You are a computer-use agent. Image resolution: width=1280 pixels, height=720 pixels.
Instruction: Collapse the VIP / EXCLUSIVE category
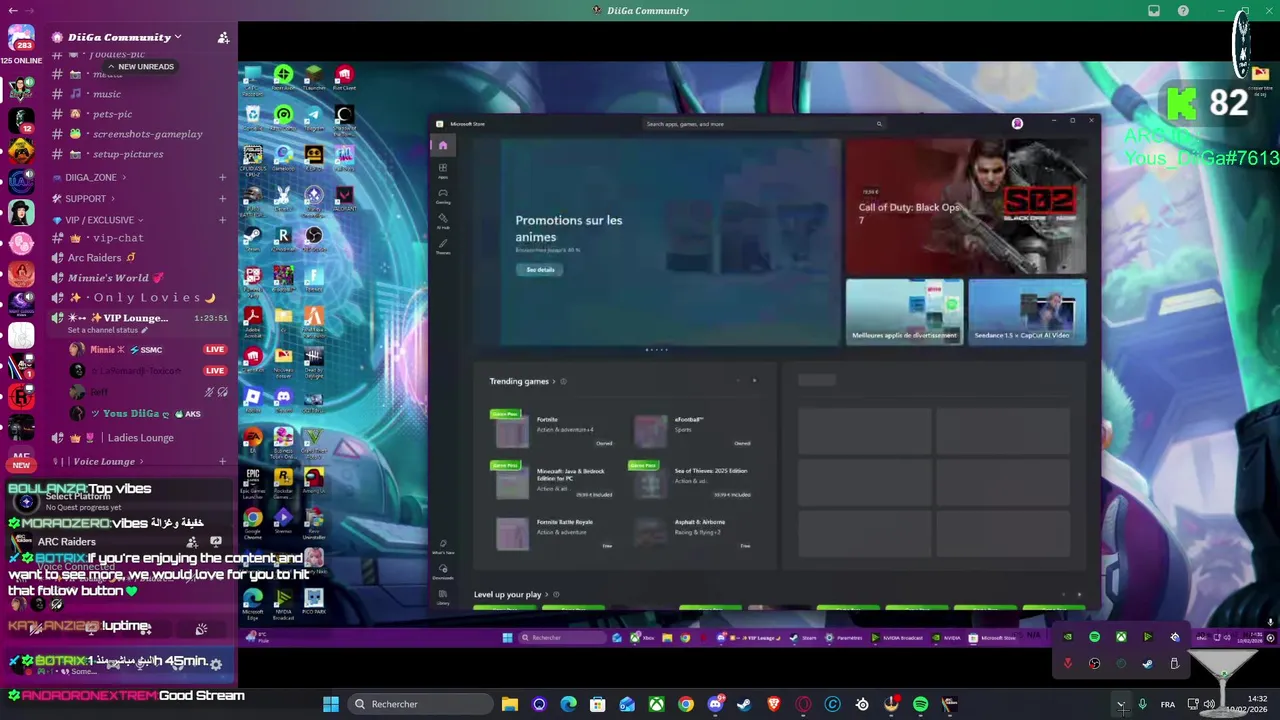tap(99, 220)
